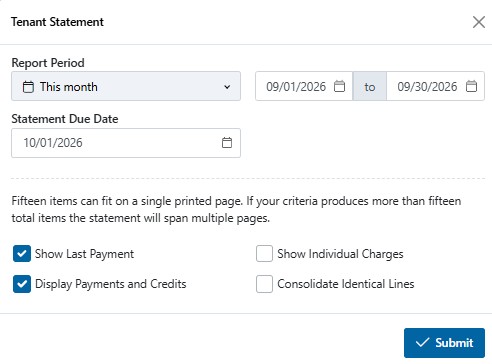Submit the tenant statement
Viewport: 492px width, 364px height.
(x=444, y=343)
